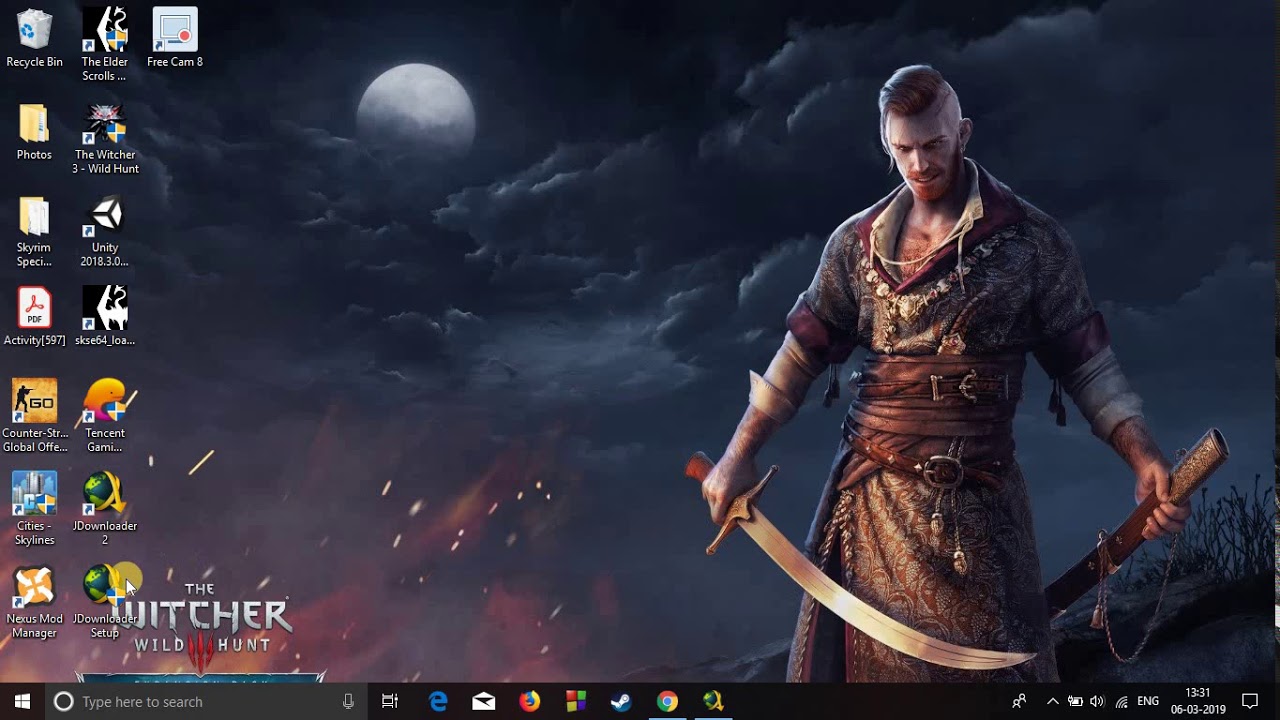This screenshot has width=1280, height=720.
Task: Launch Firefox from the taskbar
Action: click(x=530, y=701)
